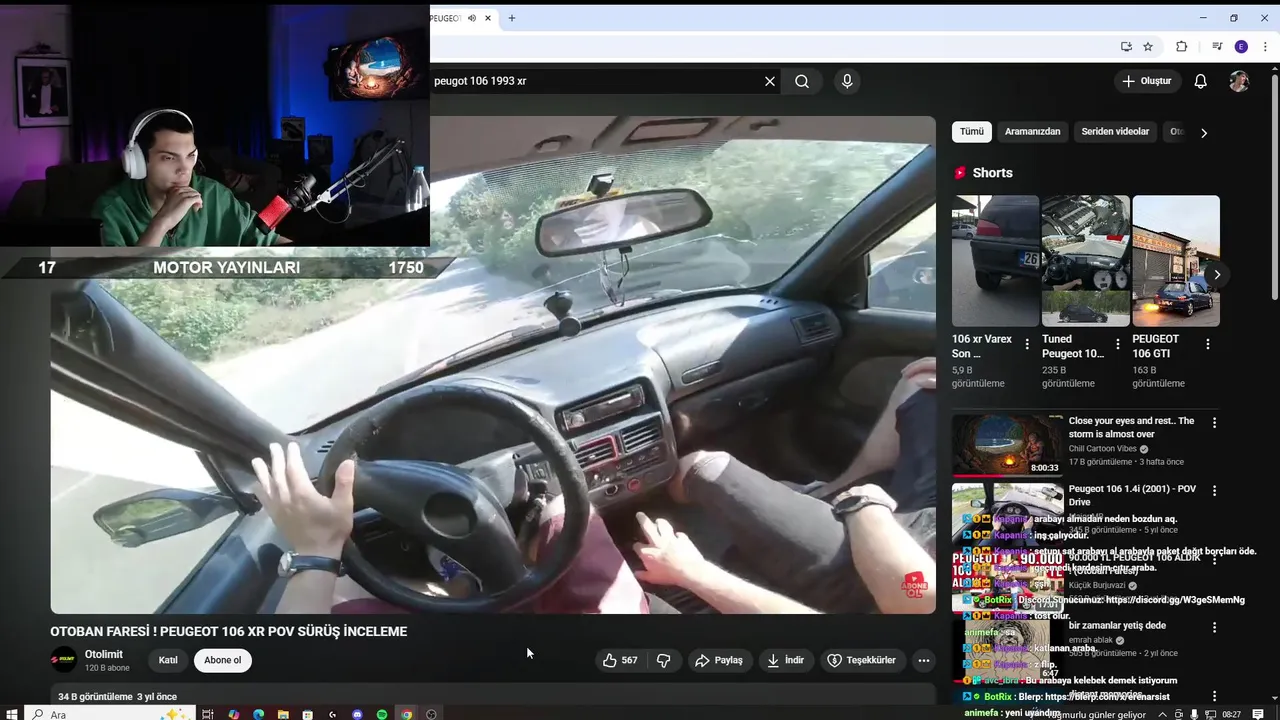This screenshot has height=720, width=1280.
Task: Open the browser extensions puzzle icon
Action: click(x=1182, y=46)
